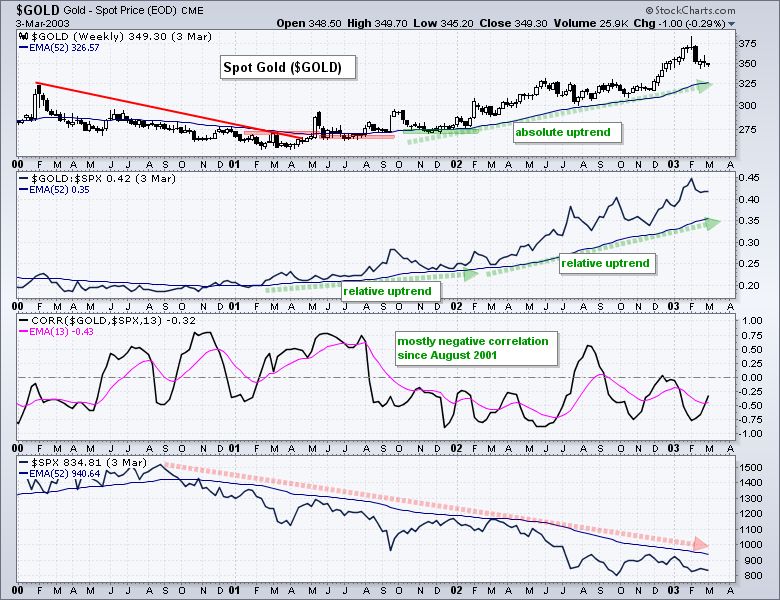Click the 375 price axis label

point(747,44)
